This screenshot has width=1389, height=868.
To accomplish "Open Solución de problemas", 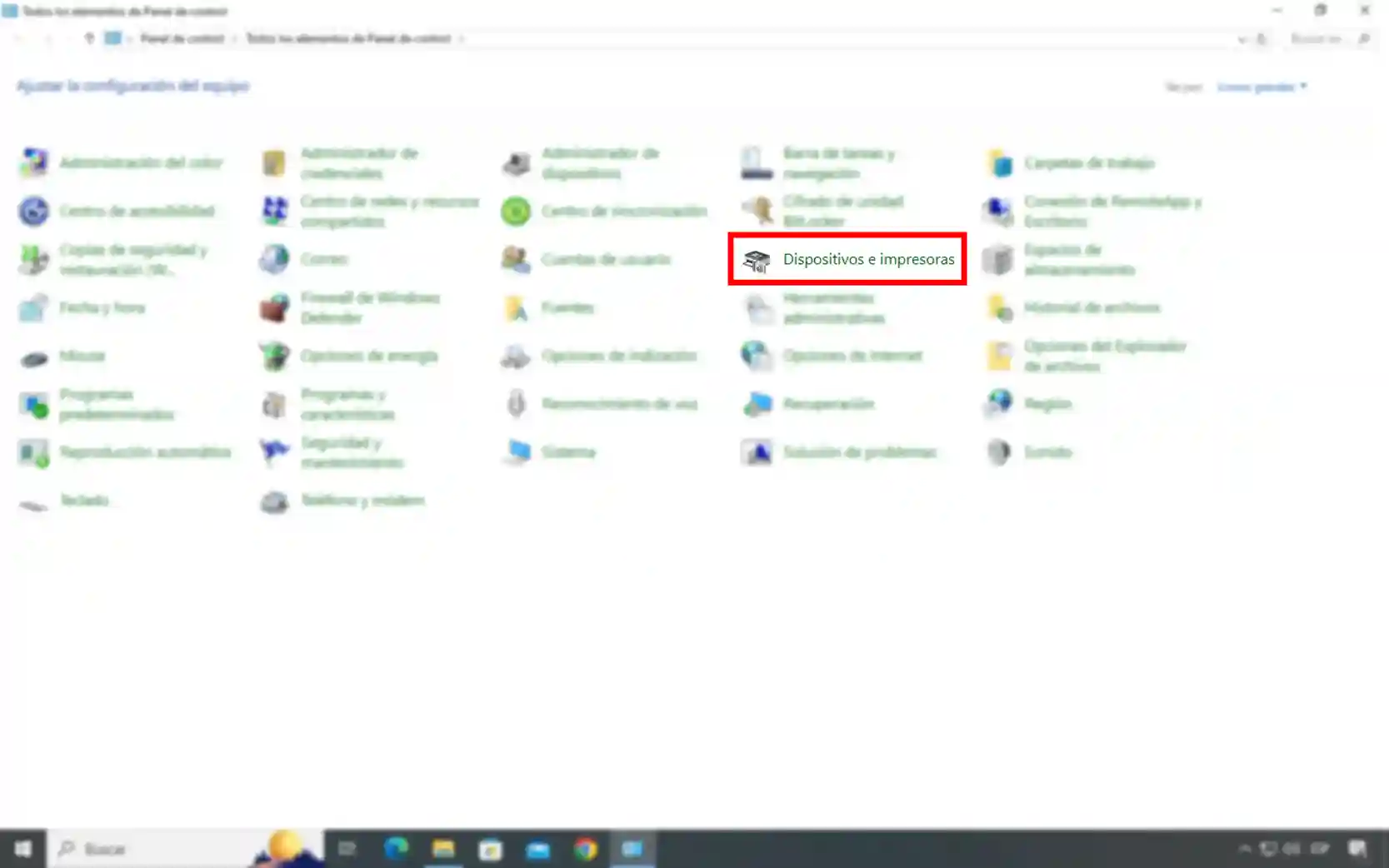I will [859, 452].
